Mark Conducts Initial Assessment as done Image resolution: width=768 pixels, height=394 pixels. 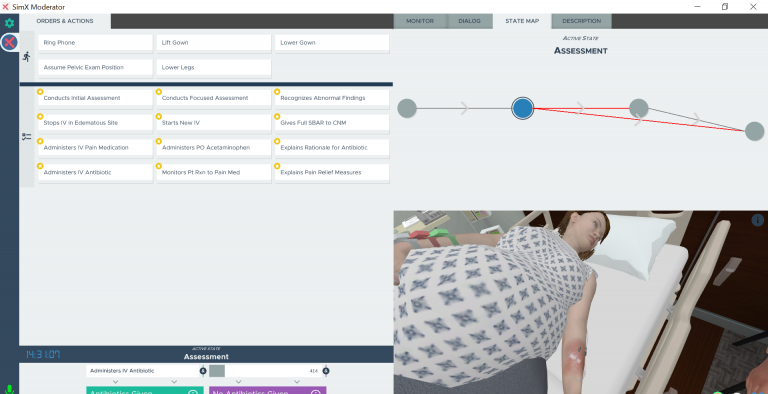tap(95, 98)
